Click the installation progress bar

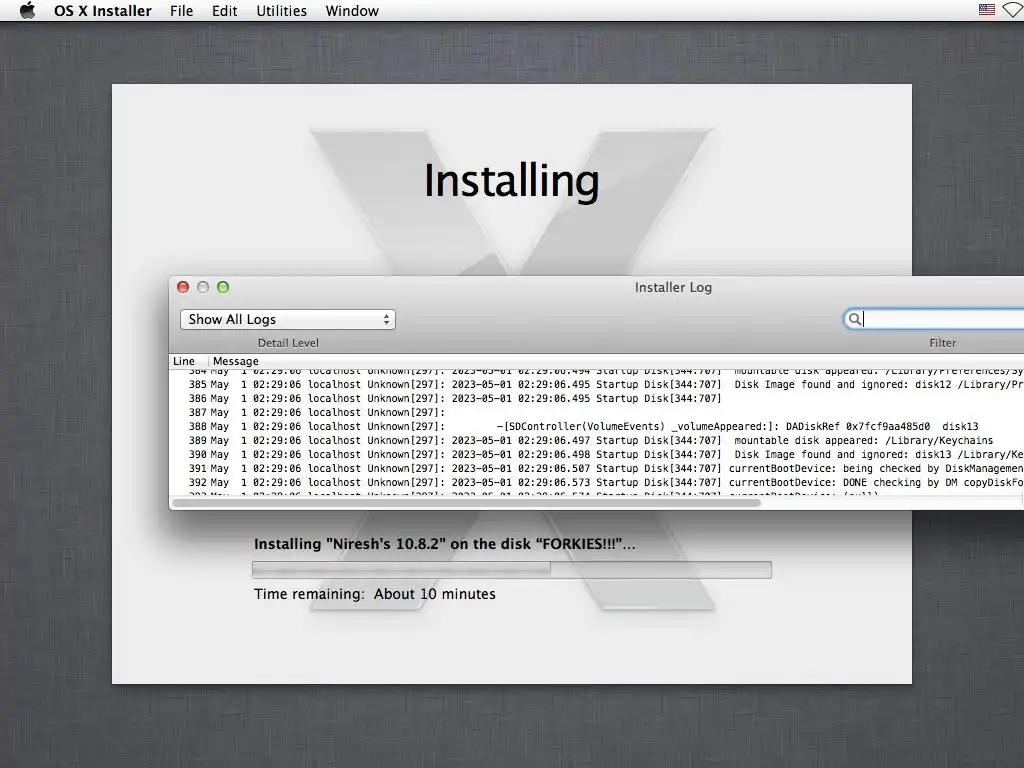(511, 569)
